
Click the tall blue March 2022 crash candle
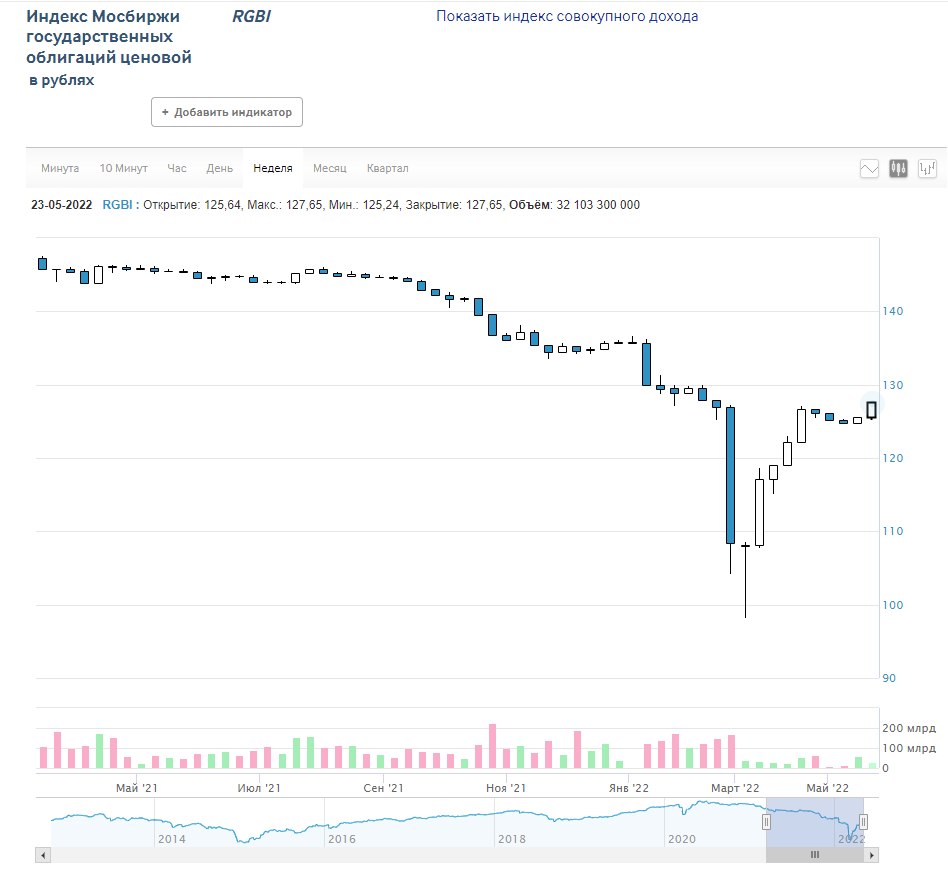point(730,475)
